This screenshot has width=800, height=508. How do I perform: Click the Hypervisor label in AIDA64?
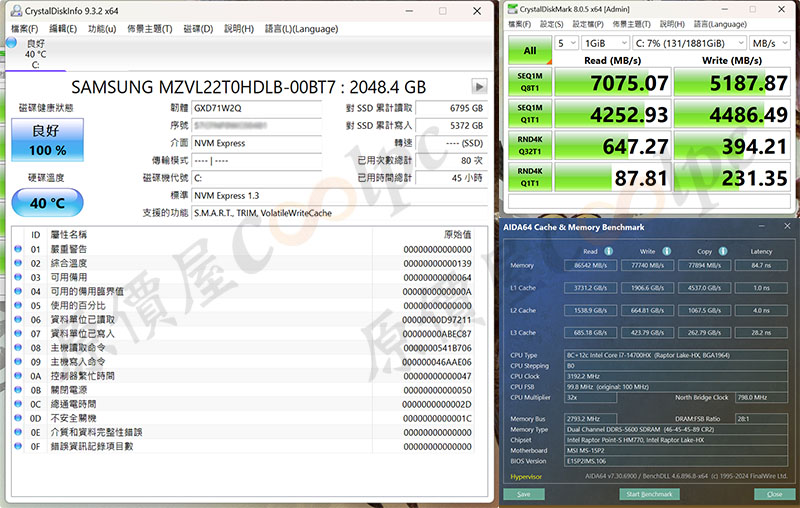point(526,477)
